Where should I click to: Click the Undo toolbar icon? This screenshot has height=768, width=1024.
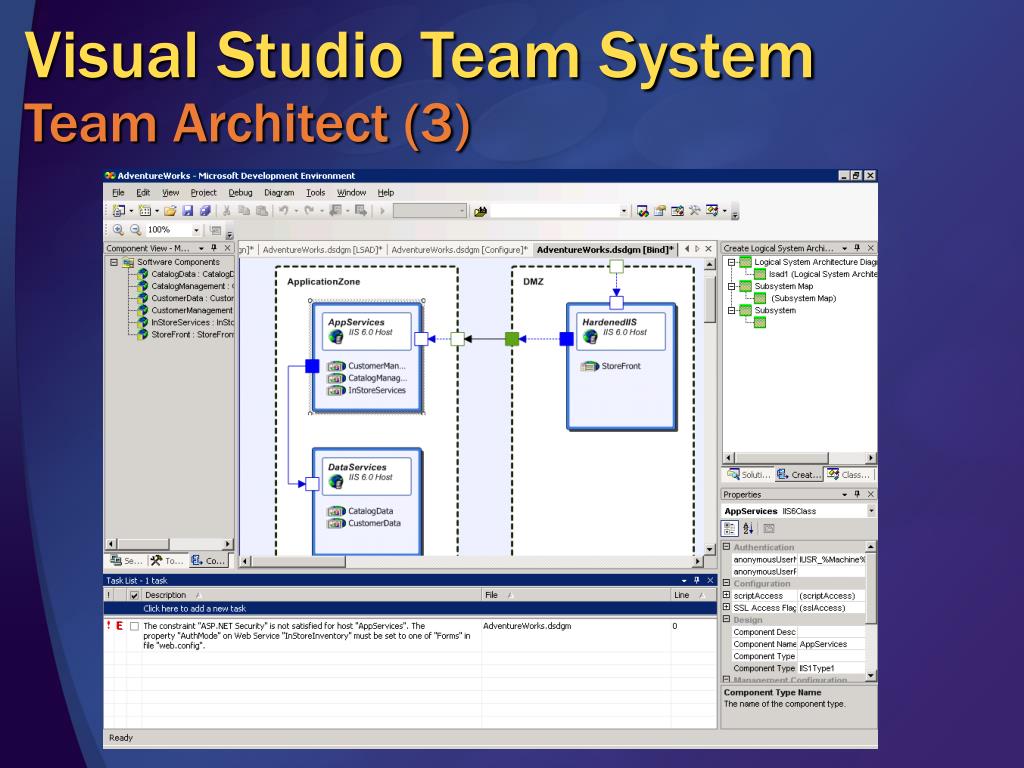pyautogui.click(x=283, y=211)
